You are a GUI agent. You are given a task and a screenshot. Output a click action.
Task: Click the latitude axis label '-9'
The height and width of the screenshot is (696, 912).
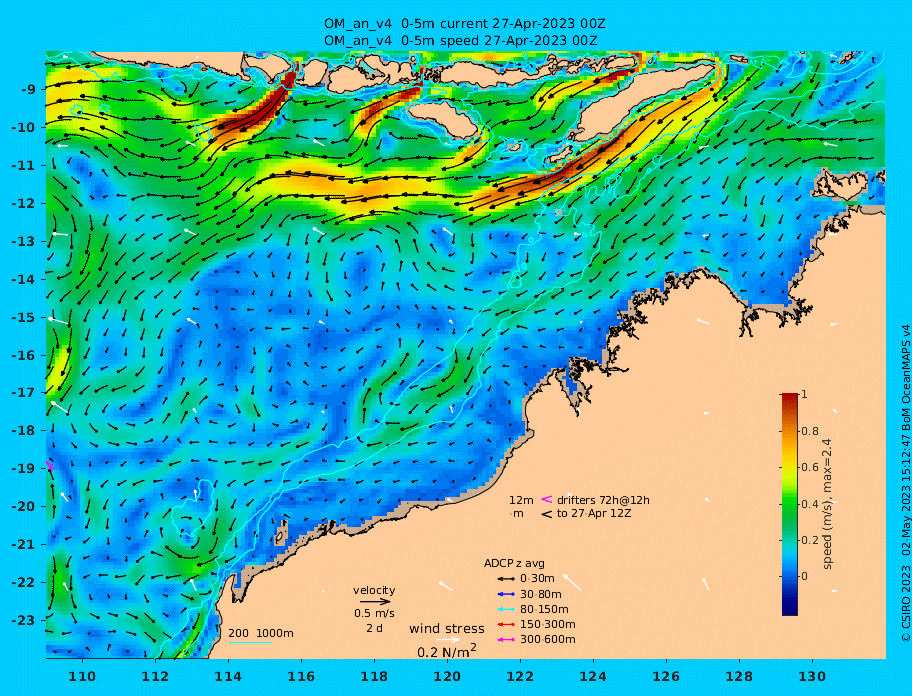click(28, 90)
